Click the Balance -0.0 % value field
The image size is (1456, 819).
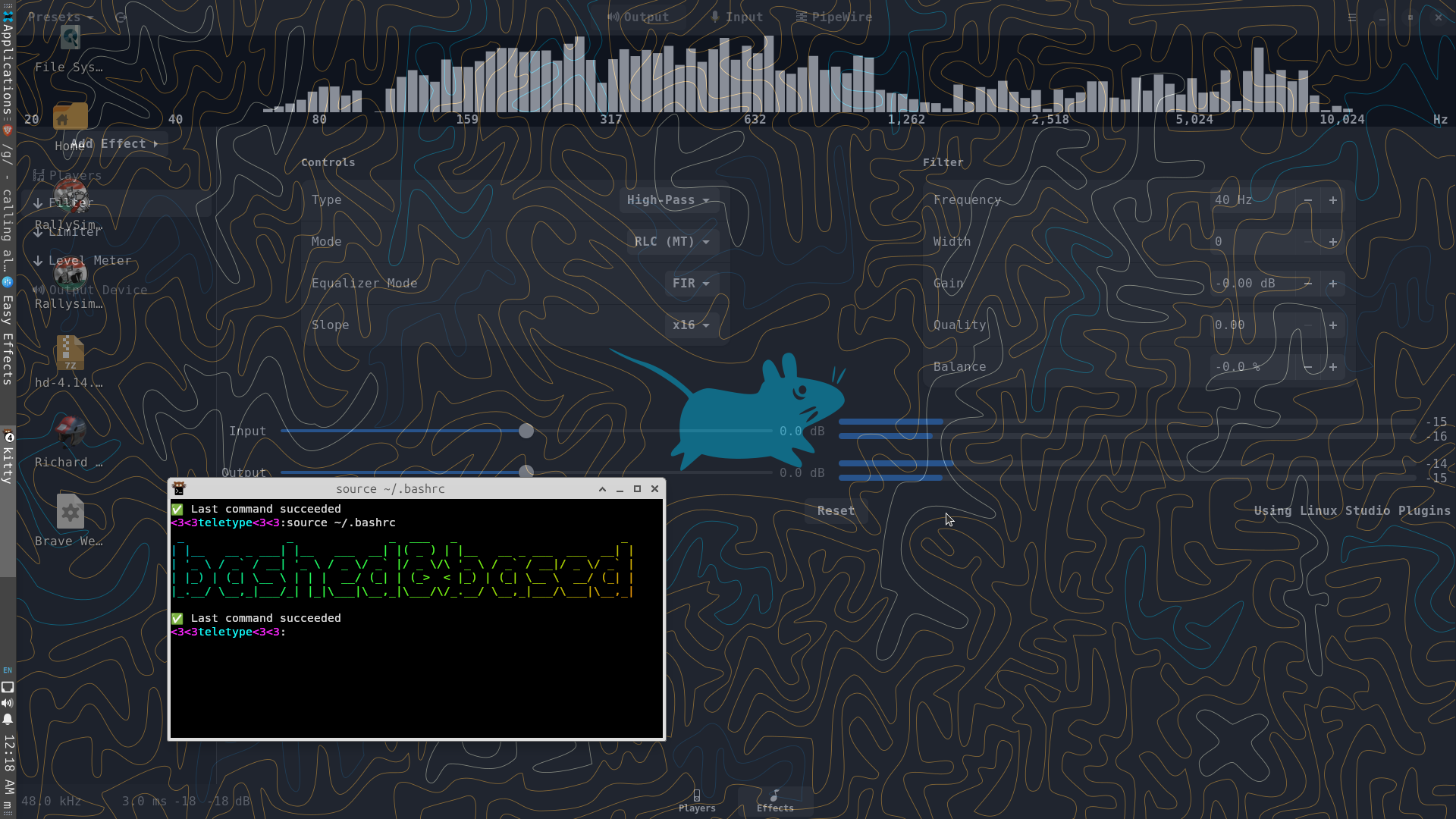point(1253,367)
